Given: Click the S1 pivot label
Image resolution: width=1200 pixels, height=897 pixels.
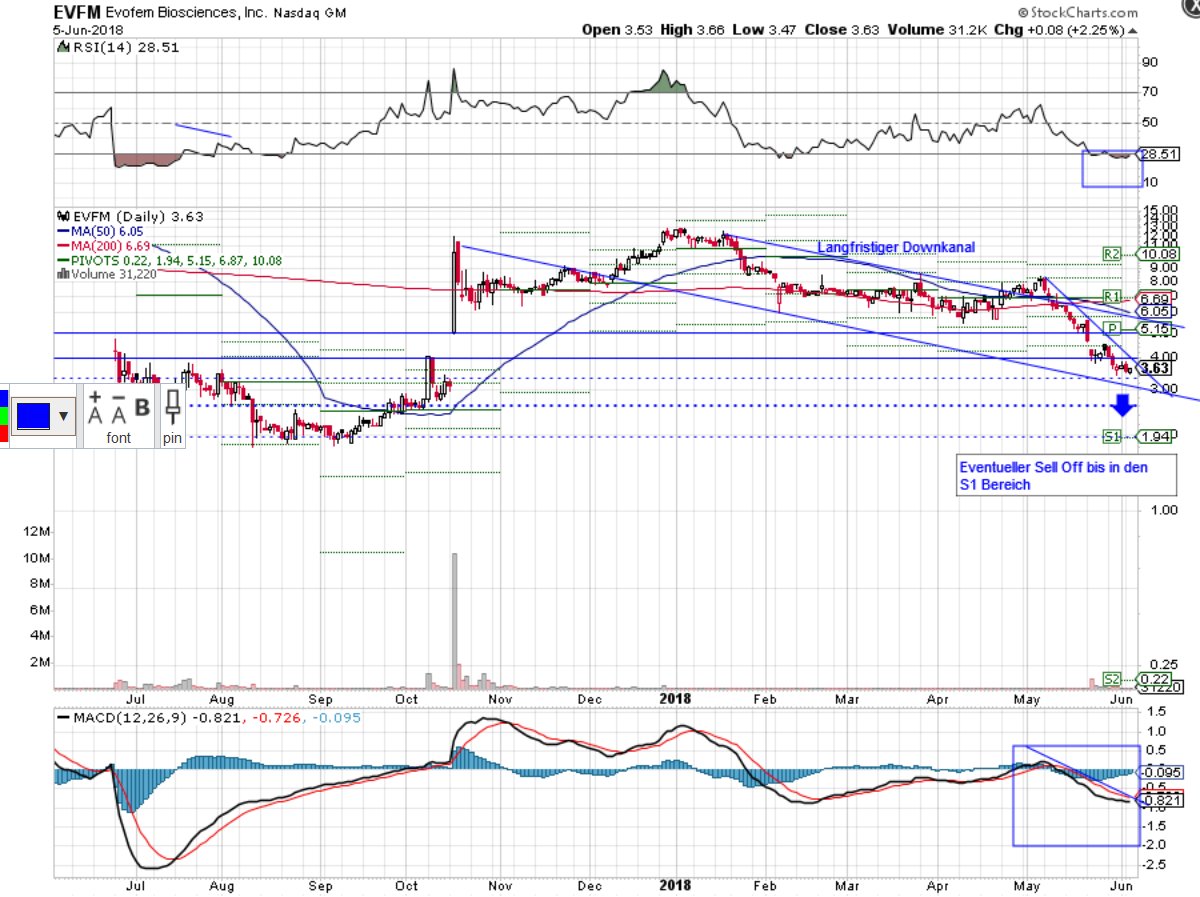Looking at the screenshot, I should [x=1112, y=437].
